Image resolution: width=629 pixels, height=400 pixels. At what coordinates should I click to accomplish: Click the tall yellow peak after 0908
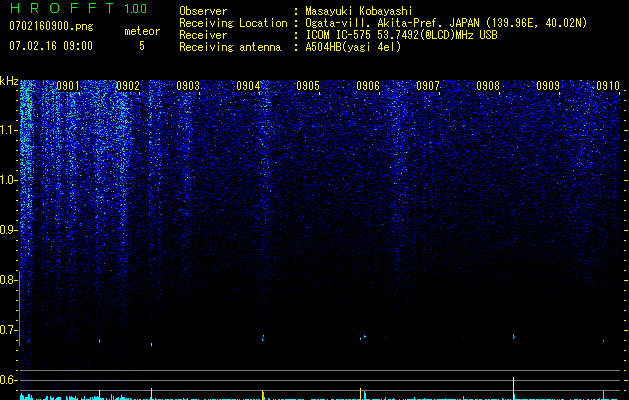point(514,388)
